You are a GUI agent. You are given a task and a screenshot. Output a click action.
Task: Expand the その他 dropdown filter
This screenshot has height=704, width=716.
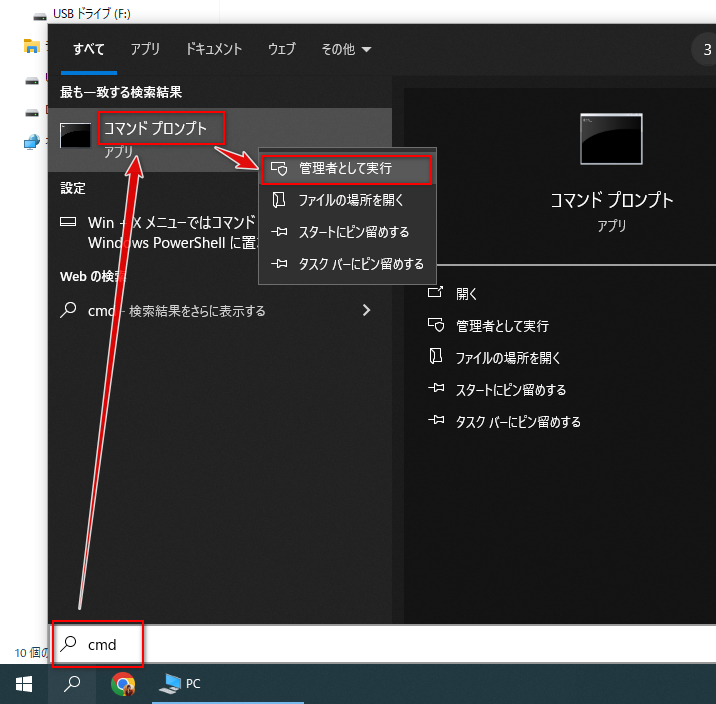pos(346,49)
